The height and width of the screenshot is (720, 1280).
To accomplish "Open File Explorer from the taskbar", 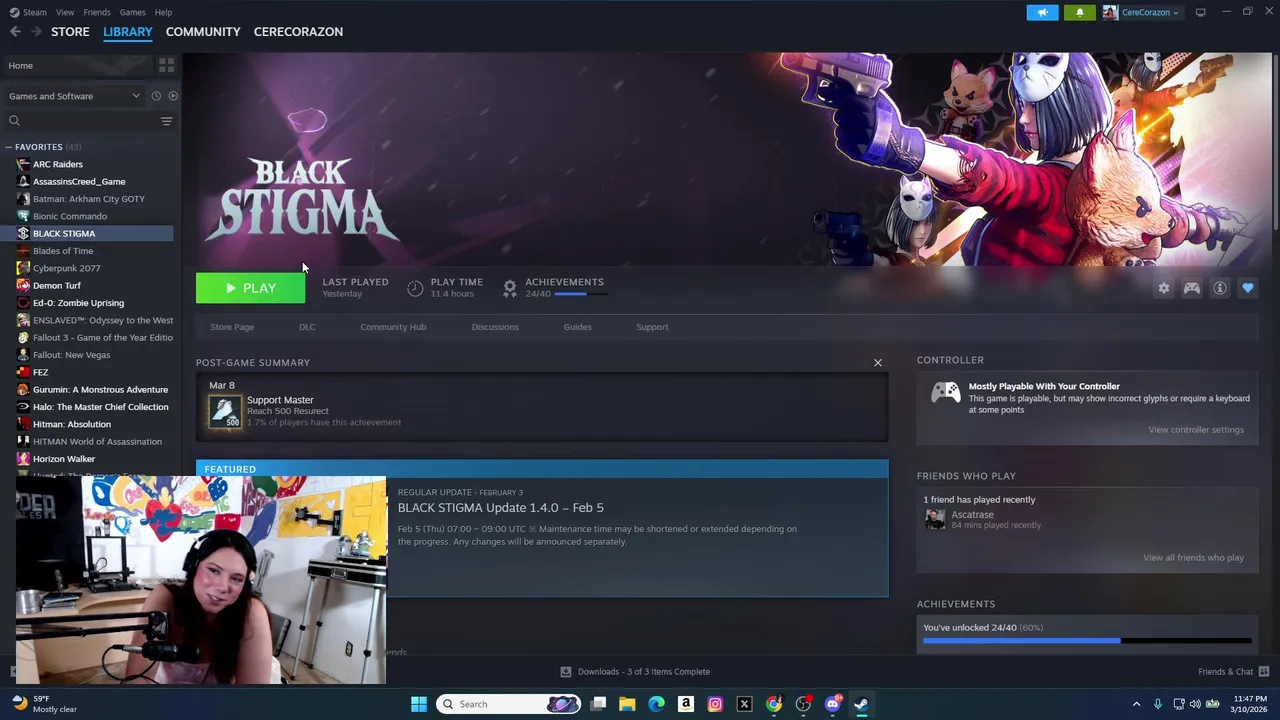I will [627, 704].
